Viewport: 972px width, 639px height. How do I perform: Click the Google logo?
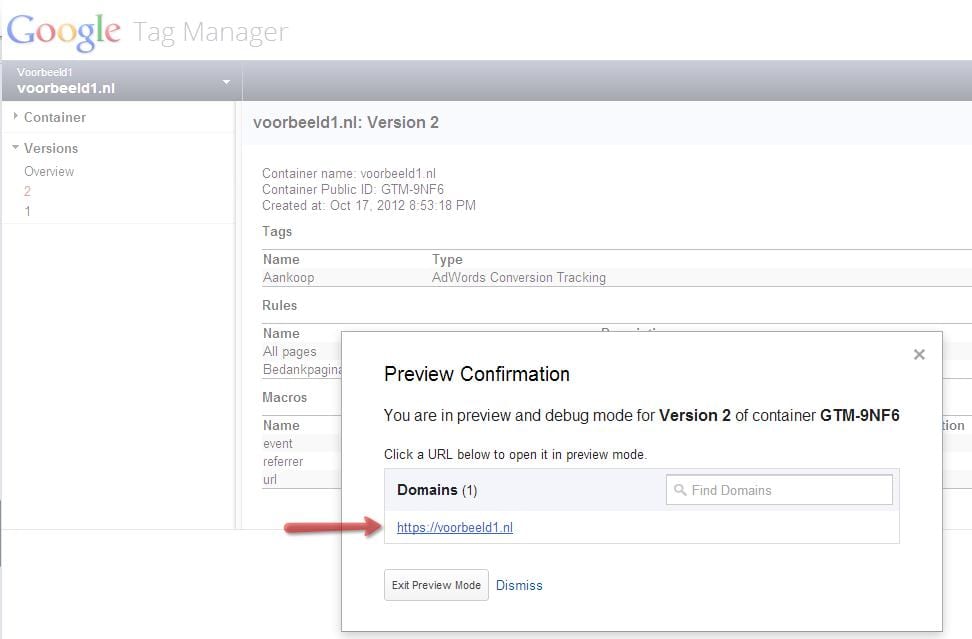[63, 31]
